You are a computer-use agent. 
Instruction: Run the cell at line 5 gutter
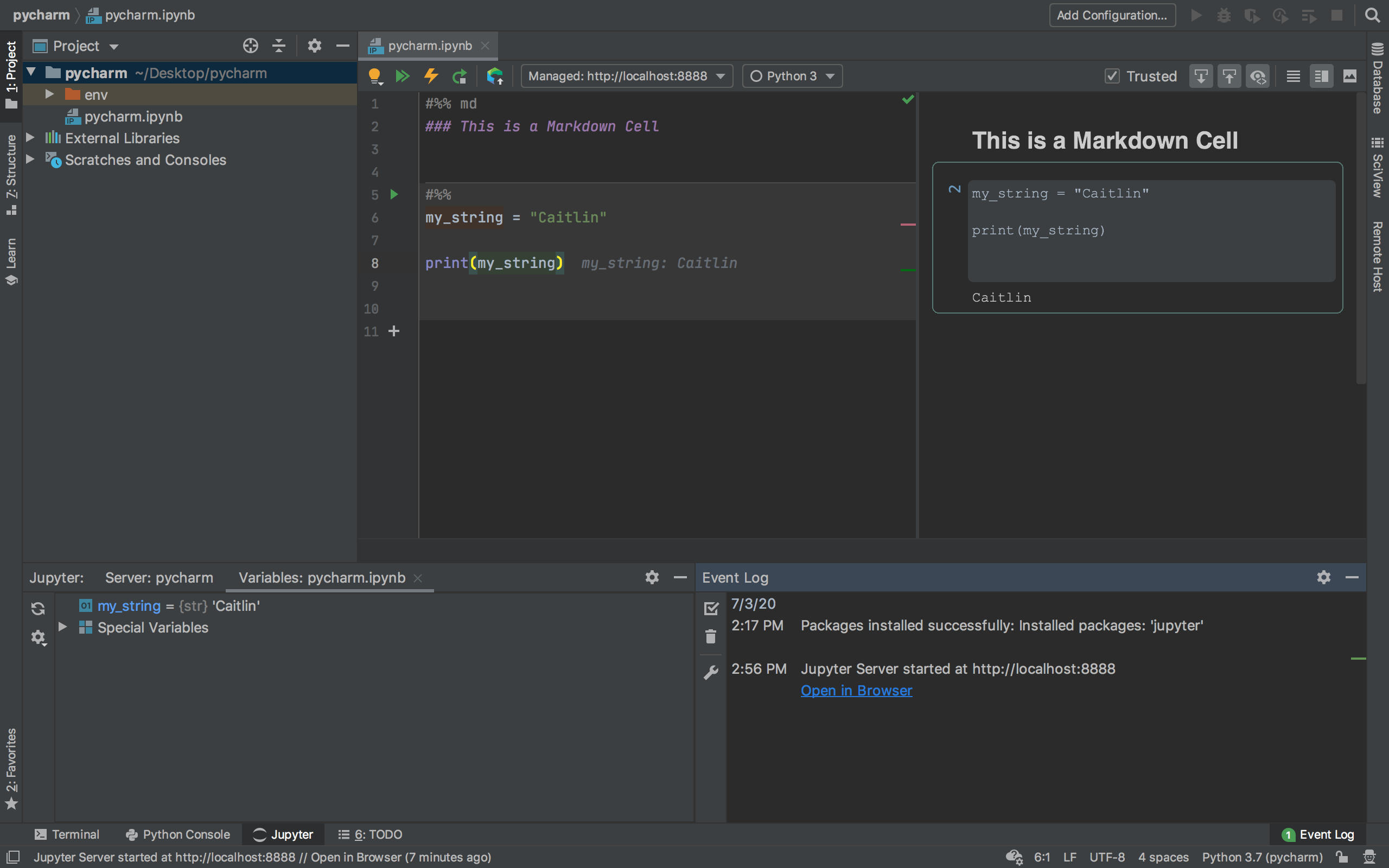pyautogui.click(x=394, y=195)
